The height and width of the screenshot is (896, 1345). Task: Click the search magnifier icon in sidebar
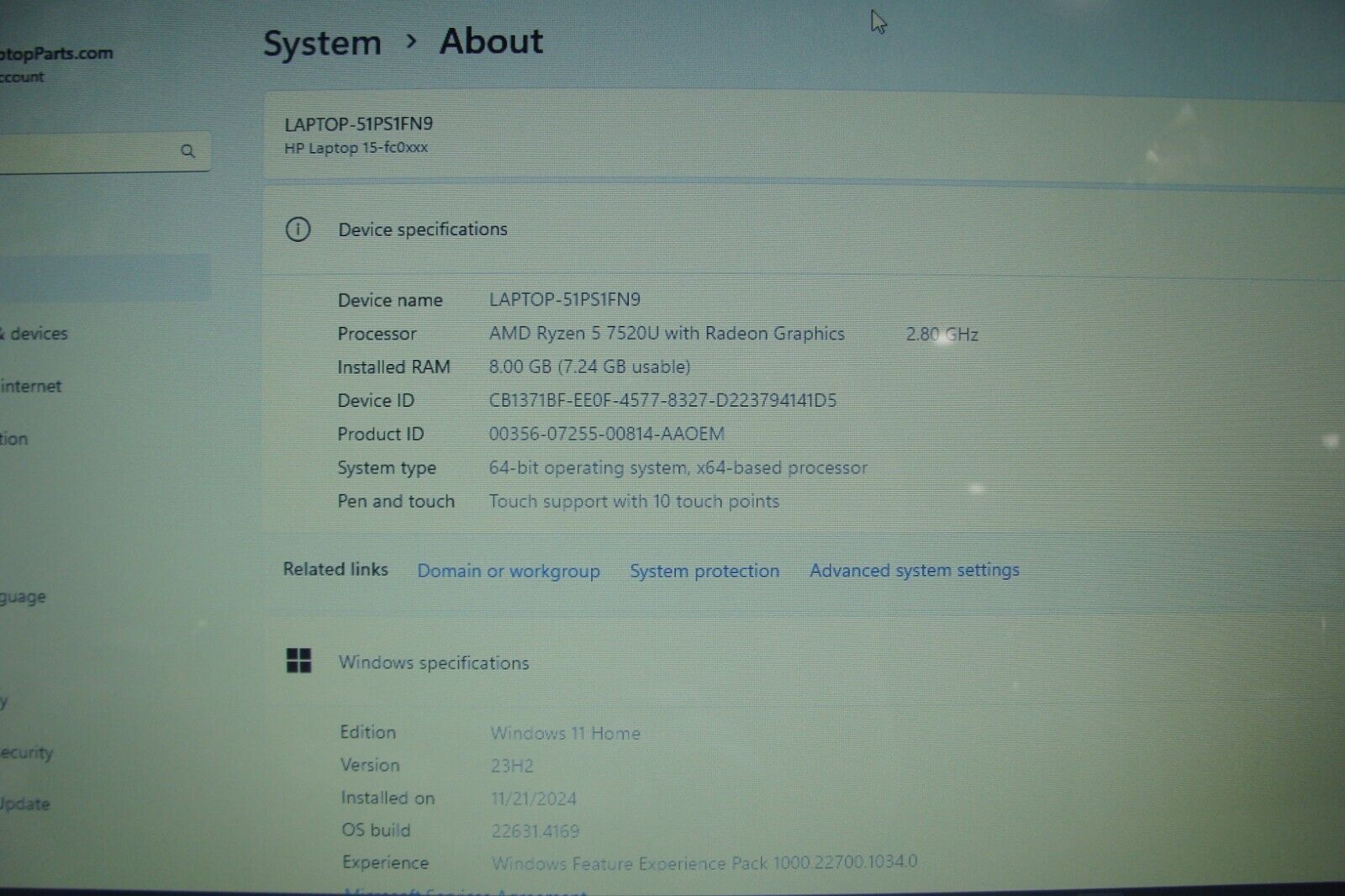[187, 151]
